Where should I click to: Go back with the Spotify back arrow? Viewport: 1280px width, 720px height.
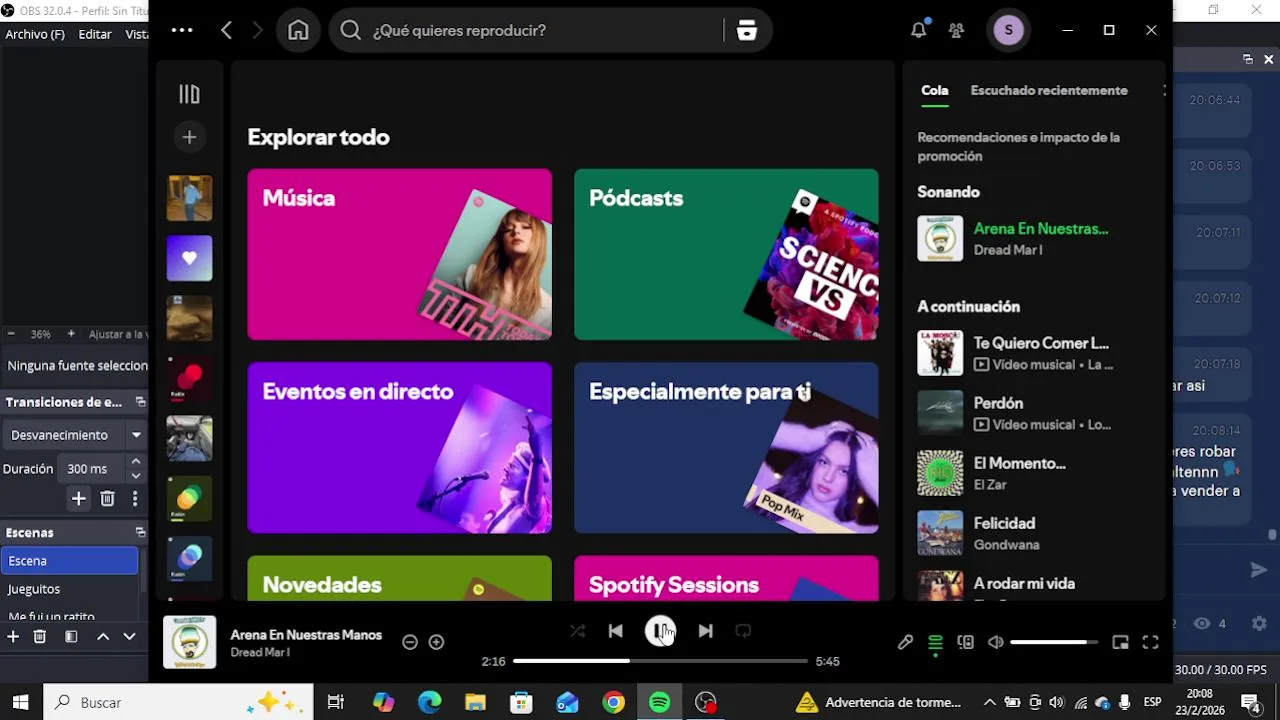pos(226,30)
